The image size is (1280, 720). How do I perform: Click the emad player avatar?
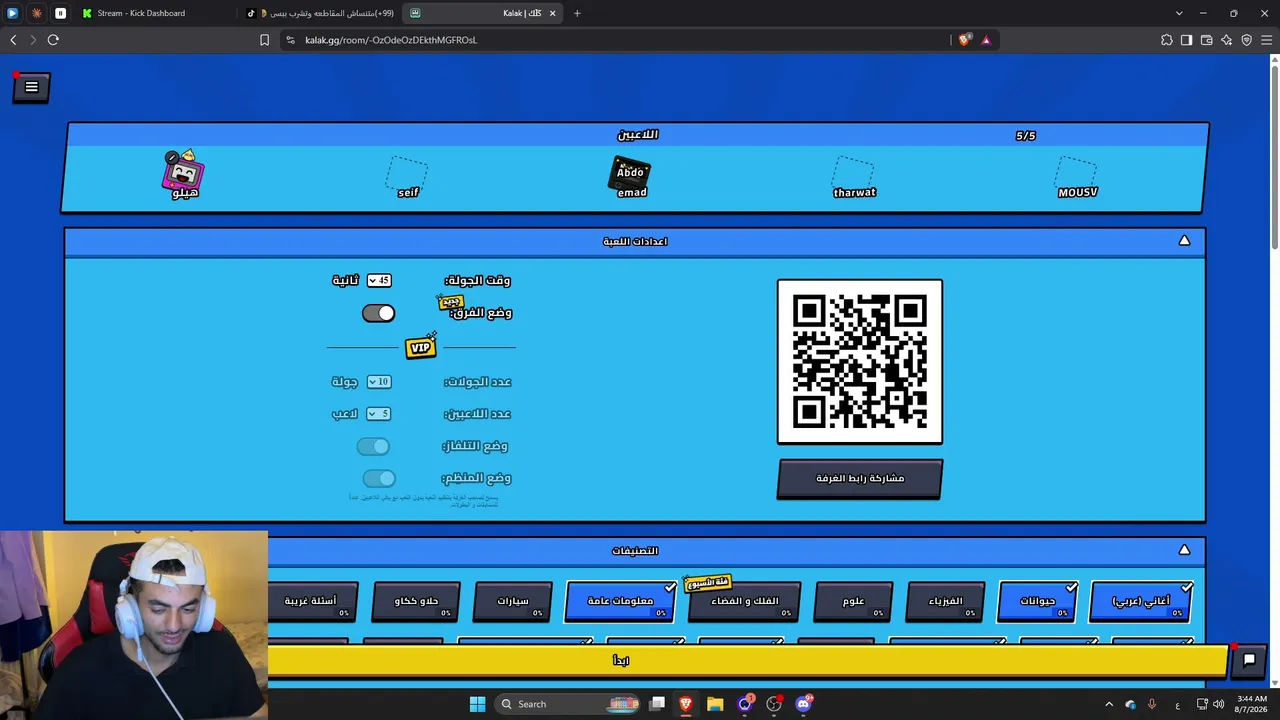click(630, 176)
